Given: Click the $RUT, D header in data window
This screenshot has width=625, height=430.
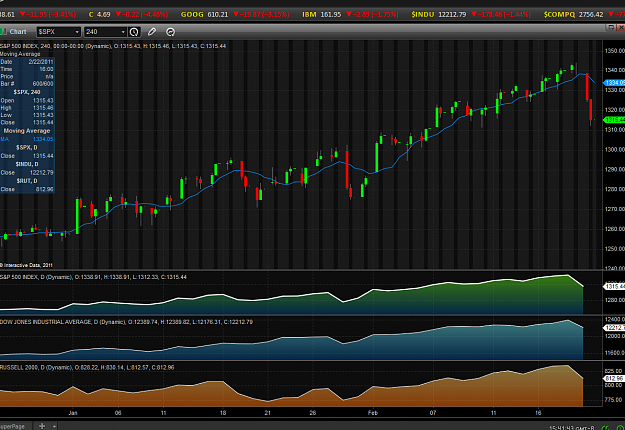Looking at the screenshot, I should pos(27,181).
